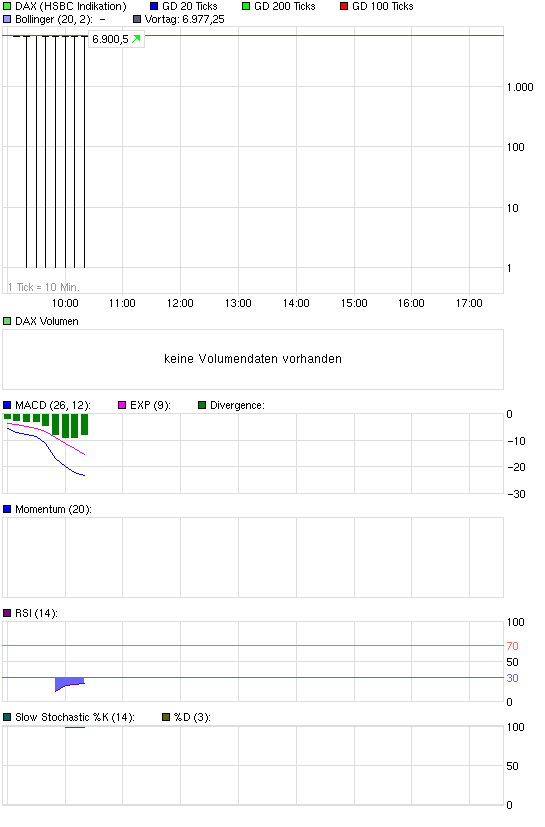Click the 14:00 time axis label

point(296,303)
